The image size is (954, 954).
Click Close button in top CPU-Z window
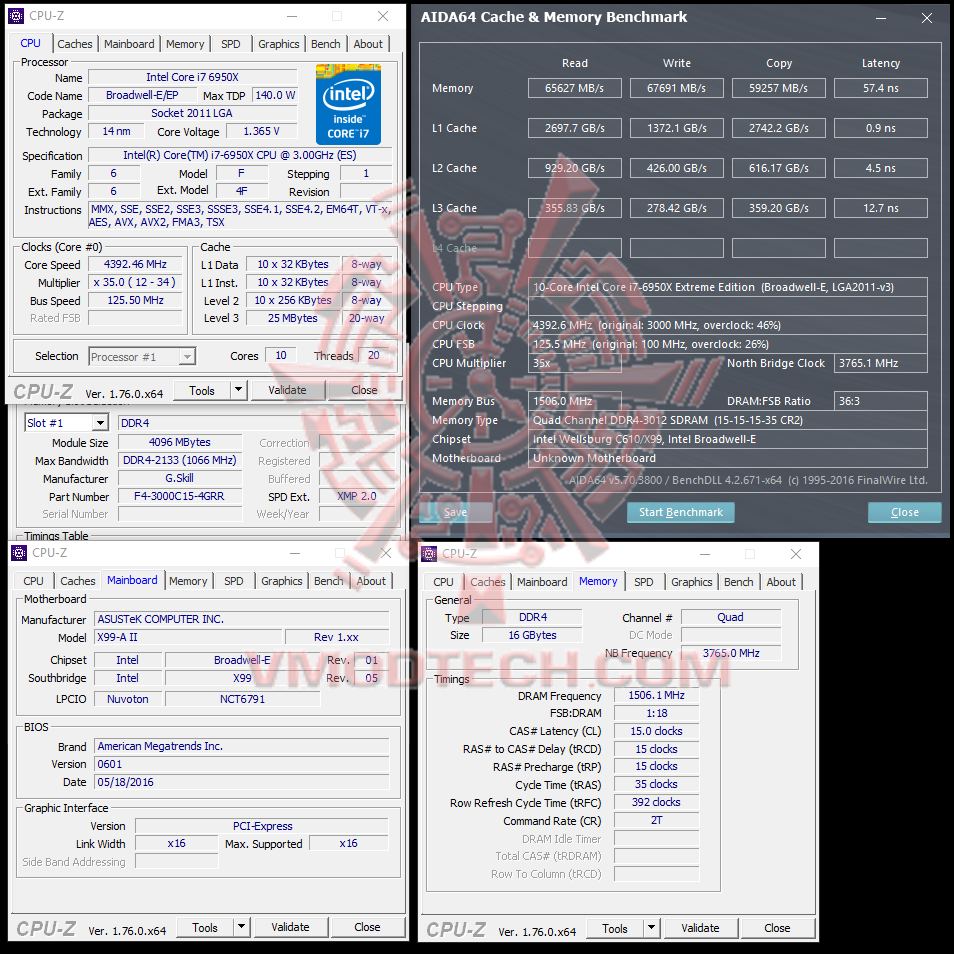pos(364,390)
